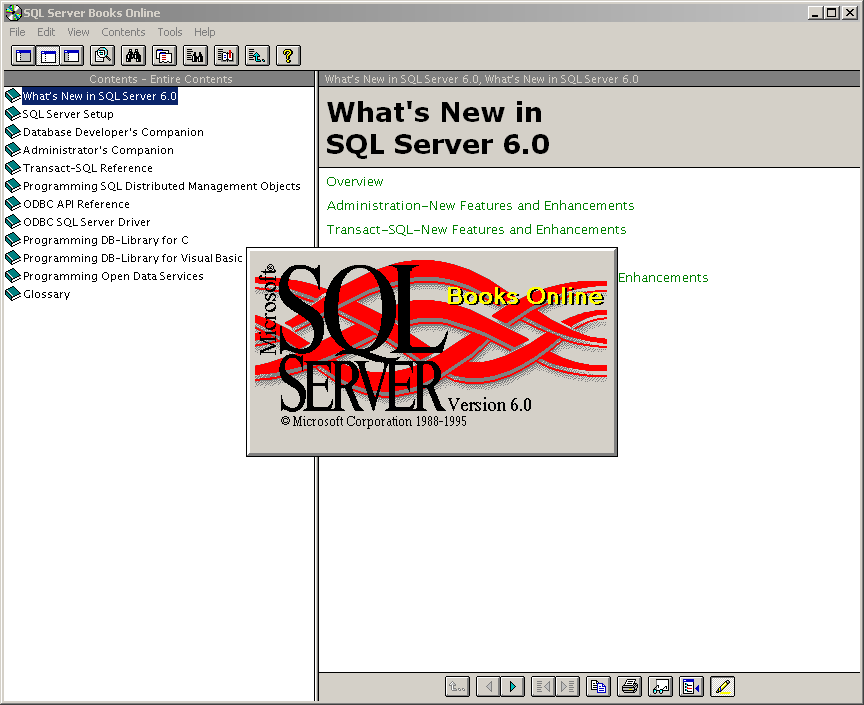Open Help using the question mark toolbar icon
864x705 pixels.
288,55
